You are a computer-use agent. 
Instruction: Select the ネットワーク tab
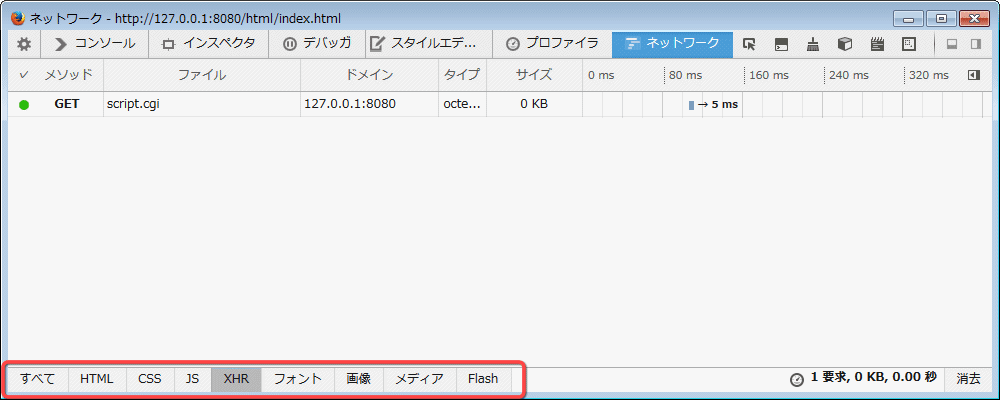click(673, 44)
